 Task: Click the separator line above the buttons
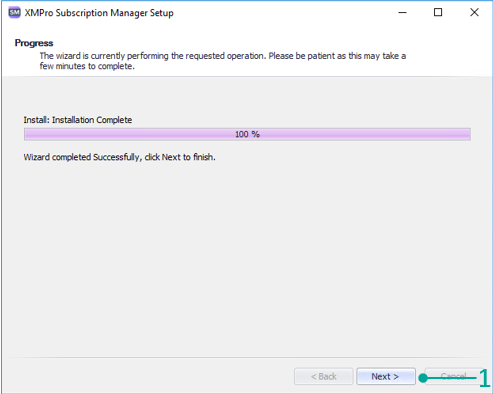pos(247,358)
